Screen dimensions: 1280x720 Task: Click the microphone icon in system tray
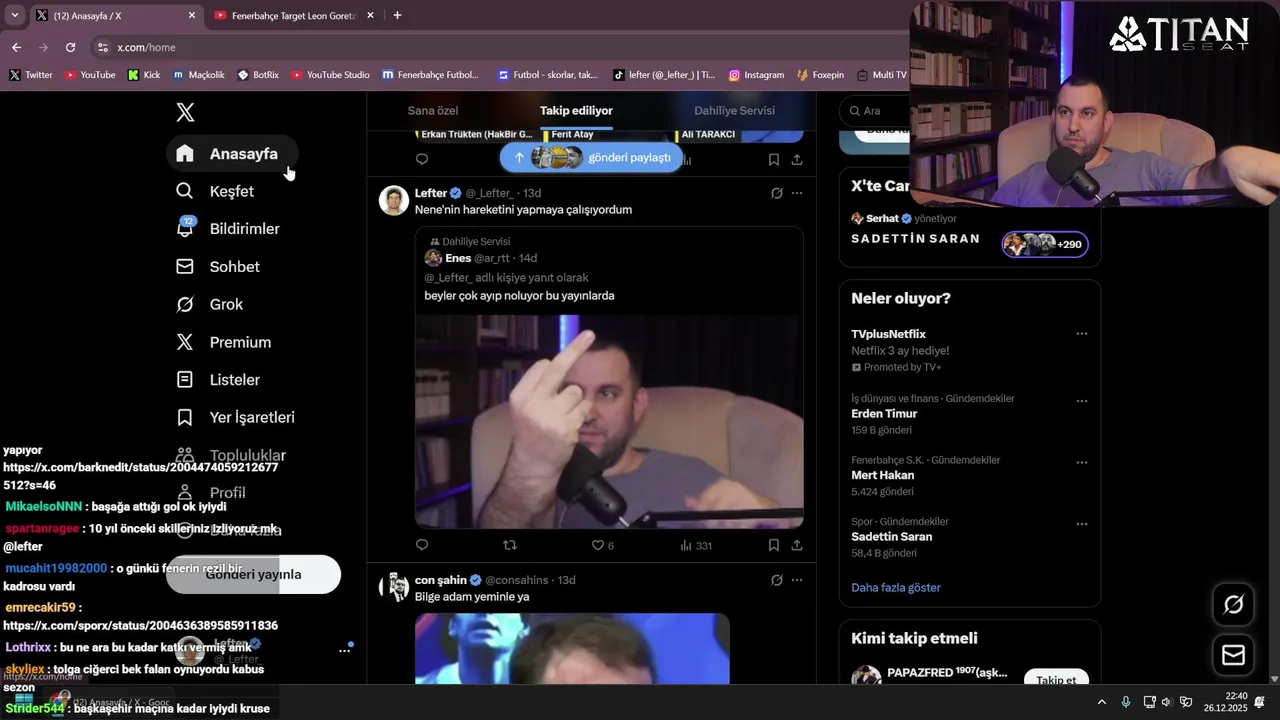point(1126,702)
